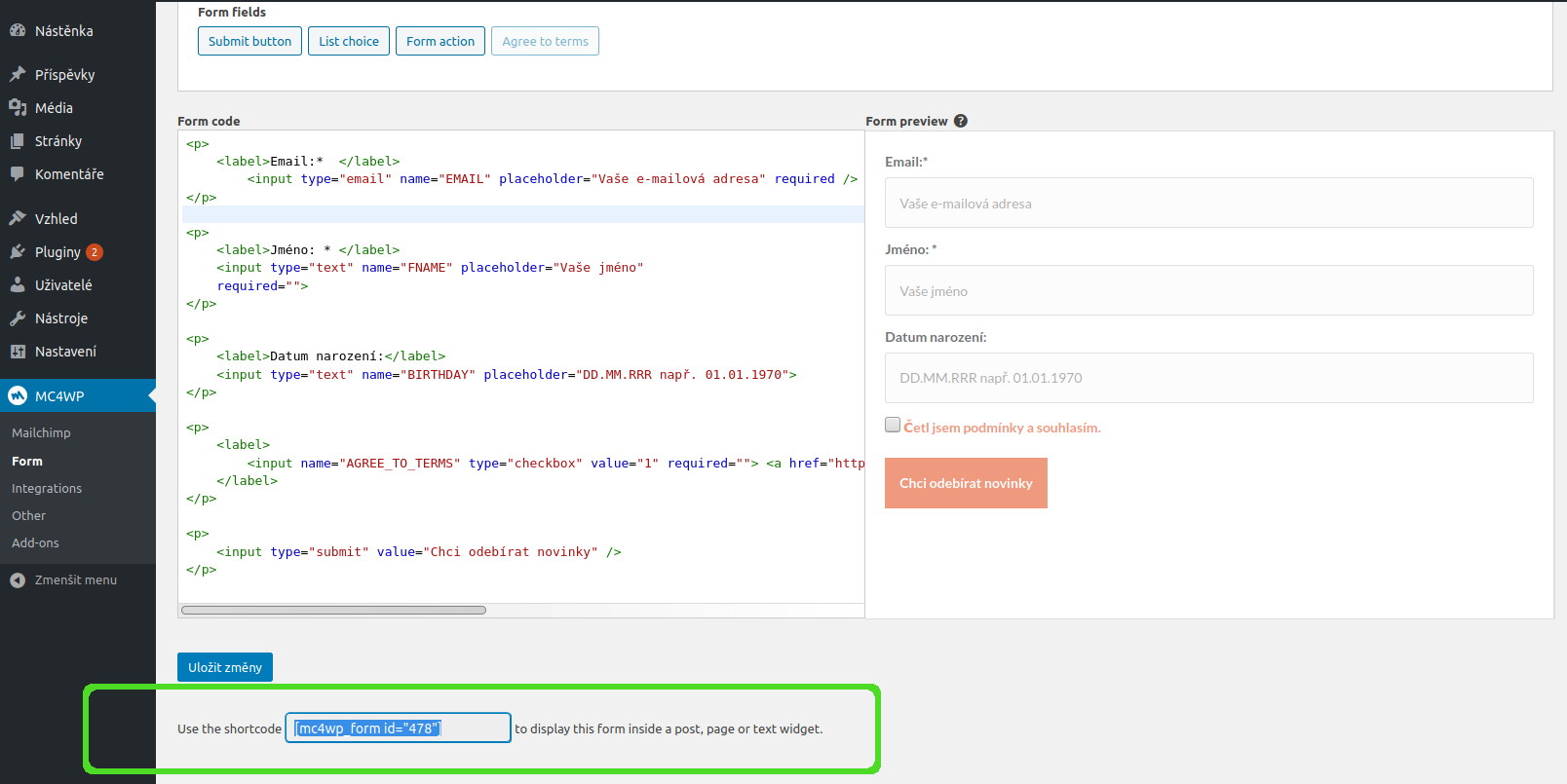Viewport: 1567px width, 784px height.
Task: Click the Příspěvky pin icon
Action: coord(18,74)
